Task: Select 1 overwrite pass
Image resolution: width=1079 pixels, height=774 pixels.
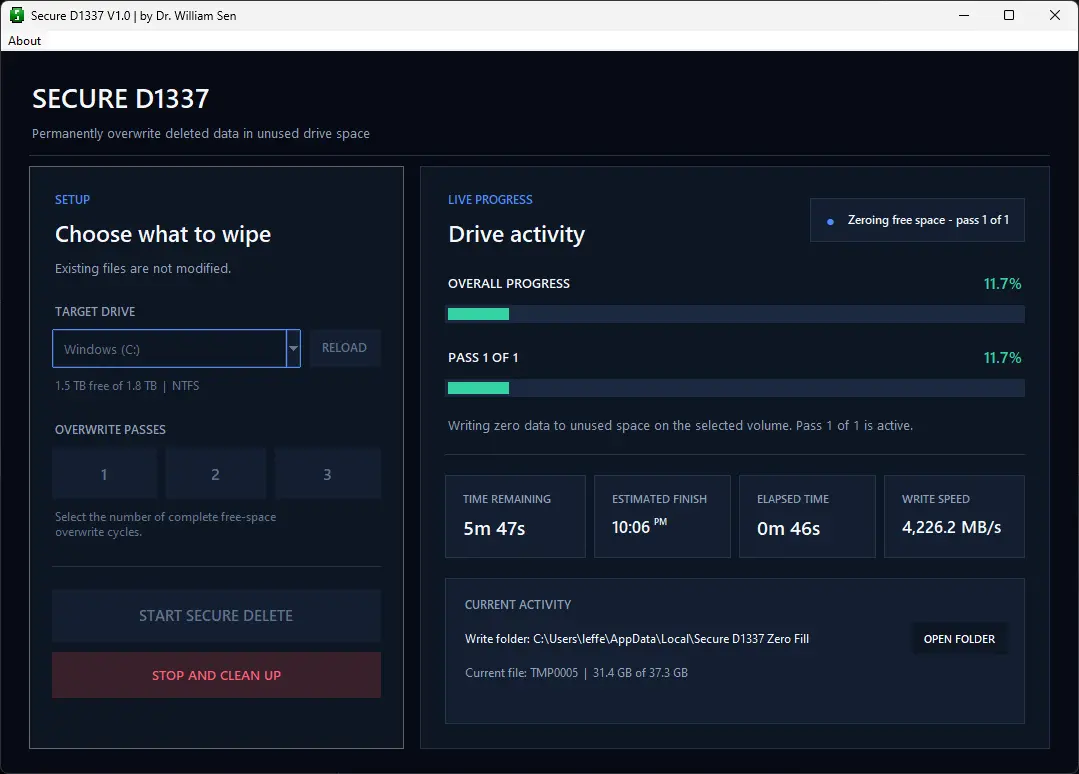Action: 104,473
